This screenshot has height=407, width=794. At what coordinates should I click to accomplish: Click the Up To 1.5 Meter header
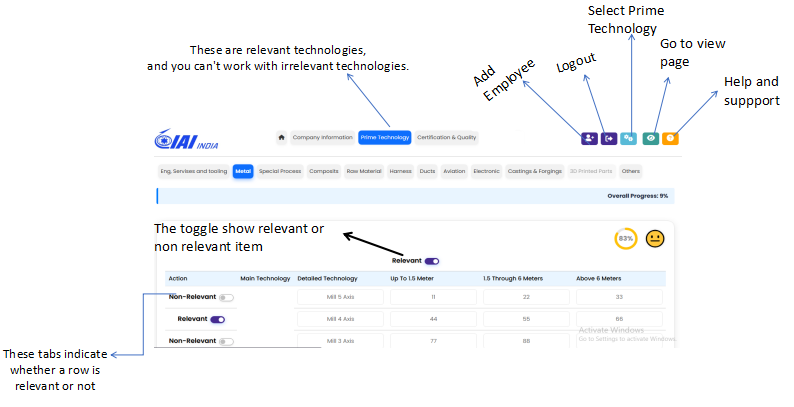pos(412,278)
